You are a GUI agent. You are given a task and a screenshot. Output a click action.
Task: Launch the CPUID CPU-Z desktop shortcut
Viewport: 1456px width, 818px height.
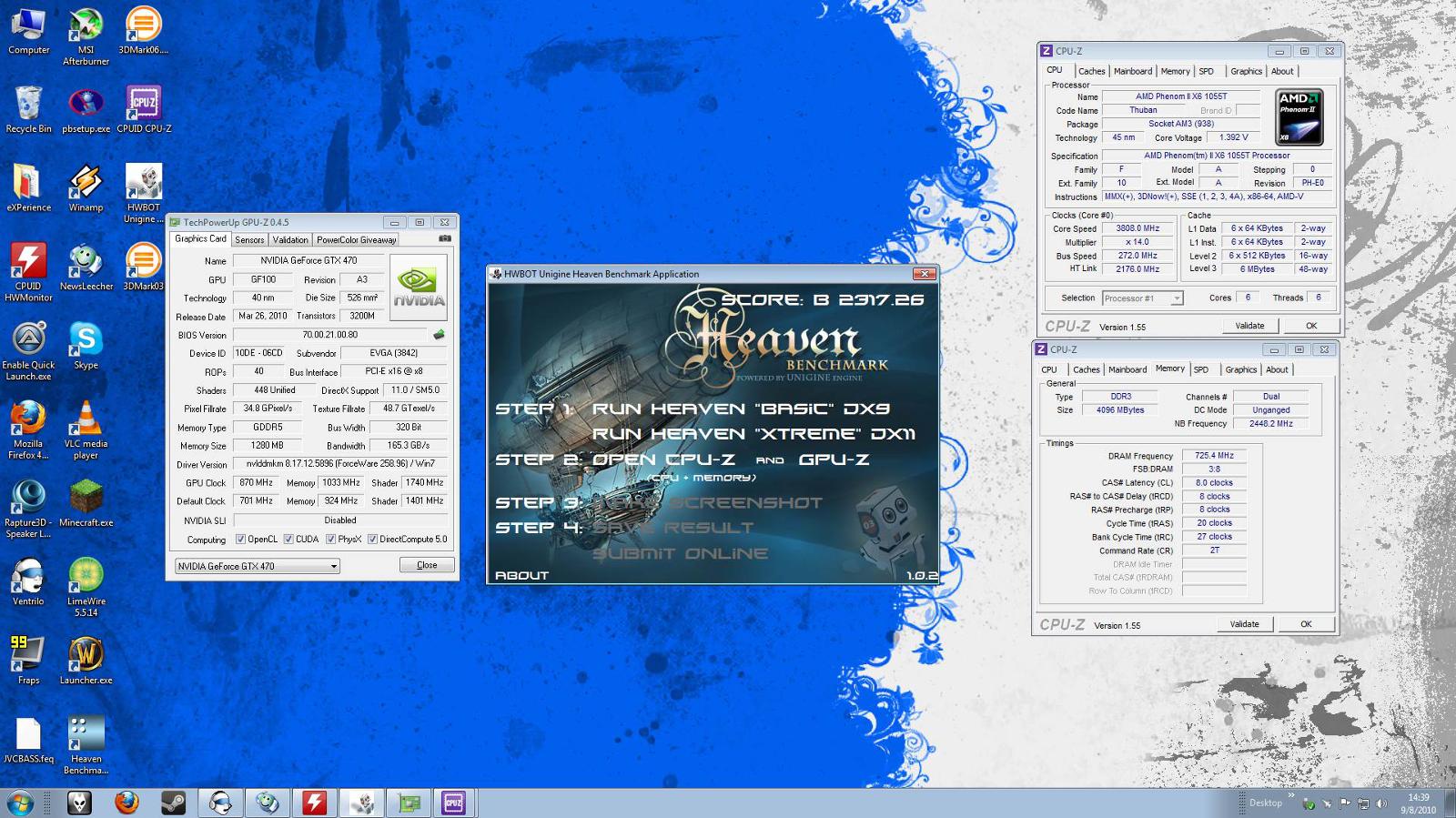point(143,109)
